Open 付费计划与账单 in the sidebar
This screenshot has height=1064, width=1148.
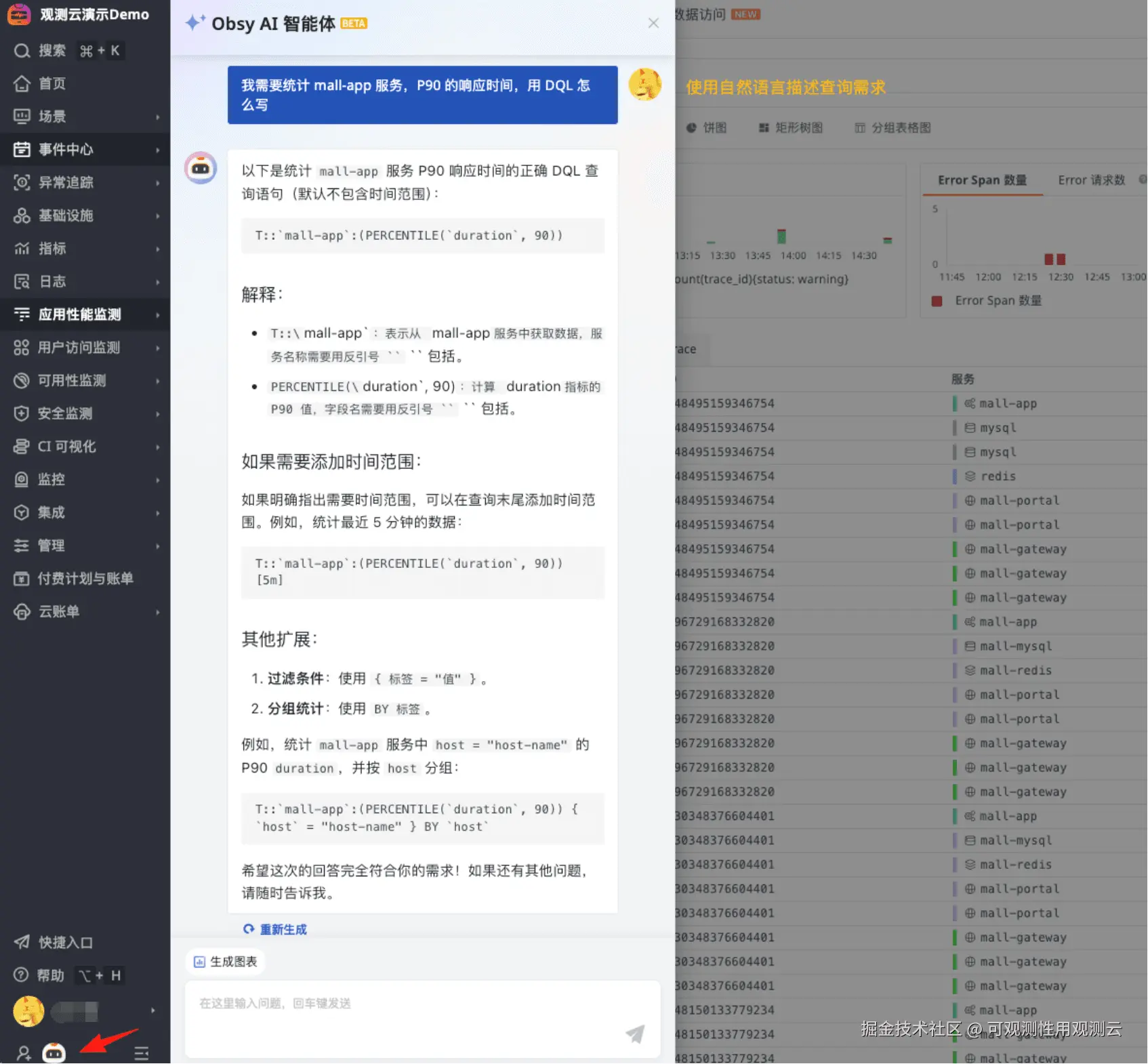coord(85,579)
